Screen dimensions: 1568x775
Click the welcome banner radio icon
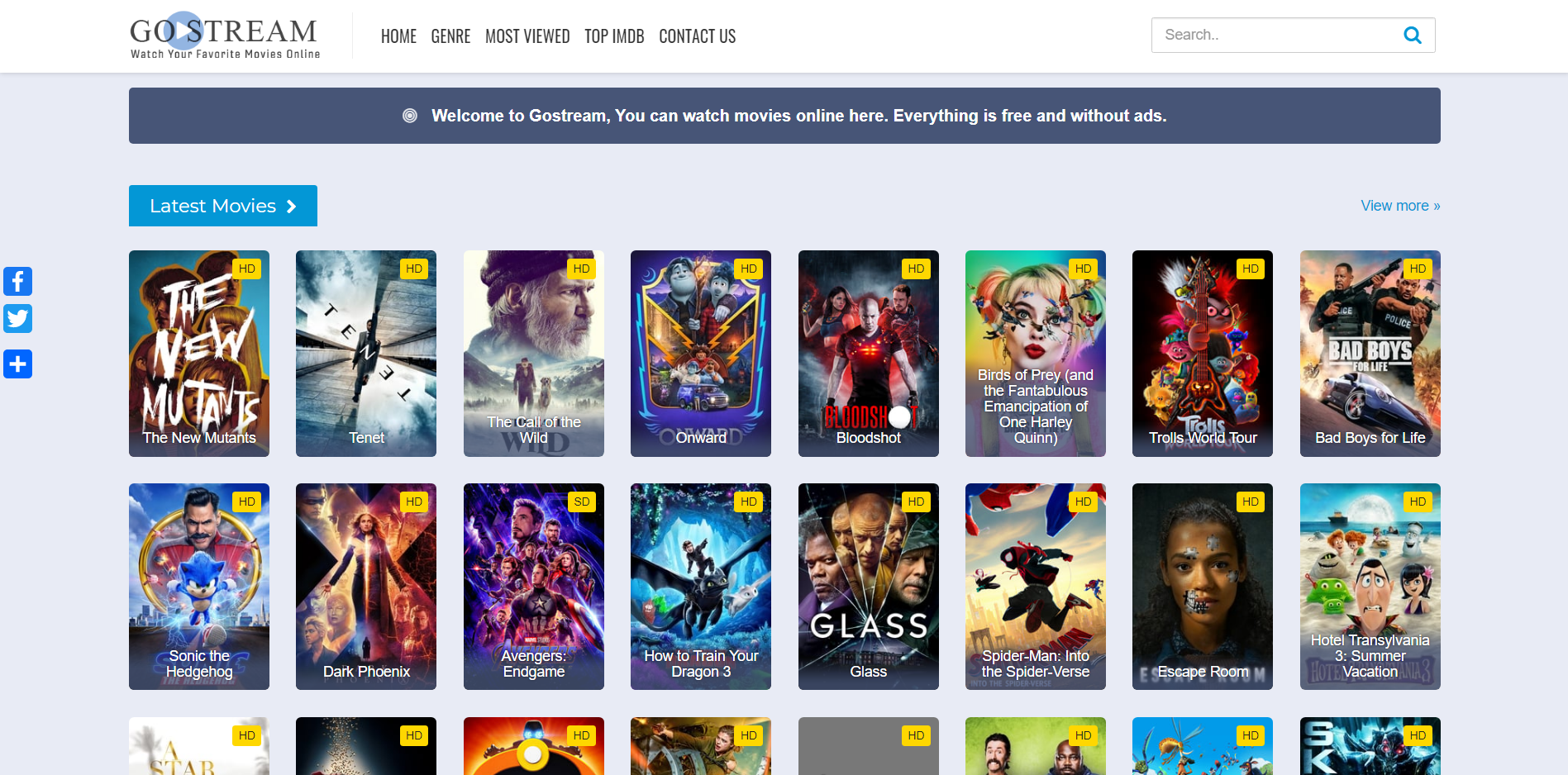pyautogui.click(x=409, y=116)
